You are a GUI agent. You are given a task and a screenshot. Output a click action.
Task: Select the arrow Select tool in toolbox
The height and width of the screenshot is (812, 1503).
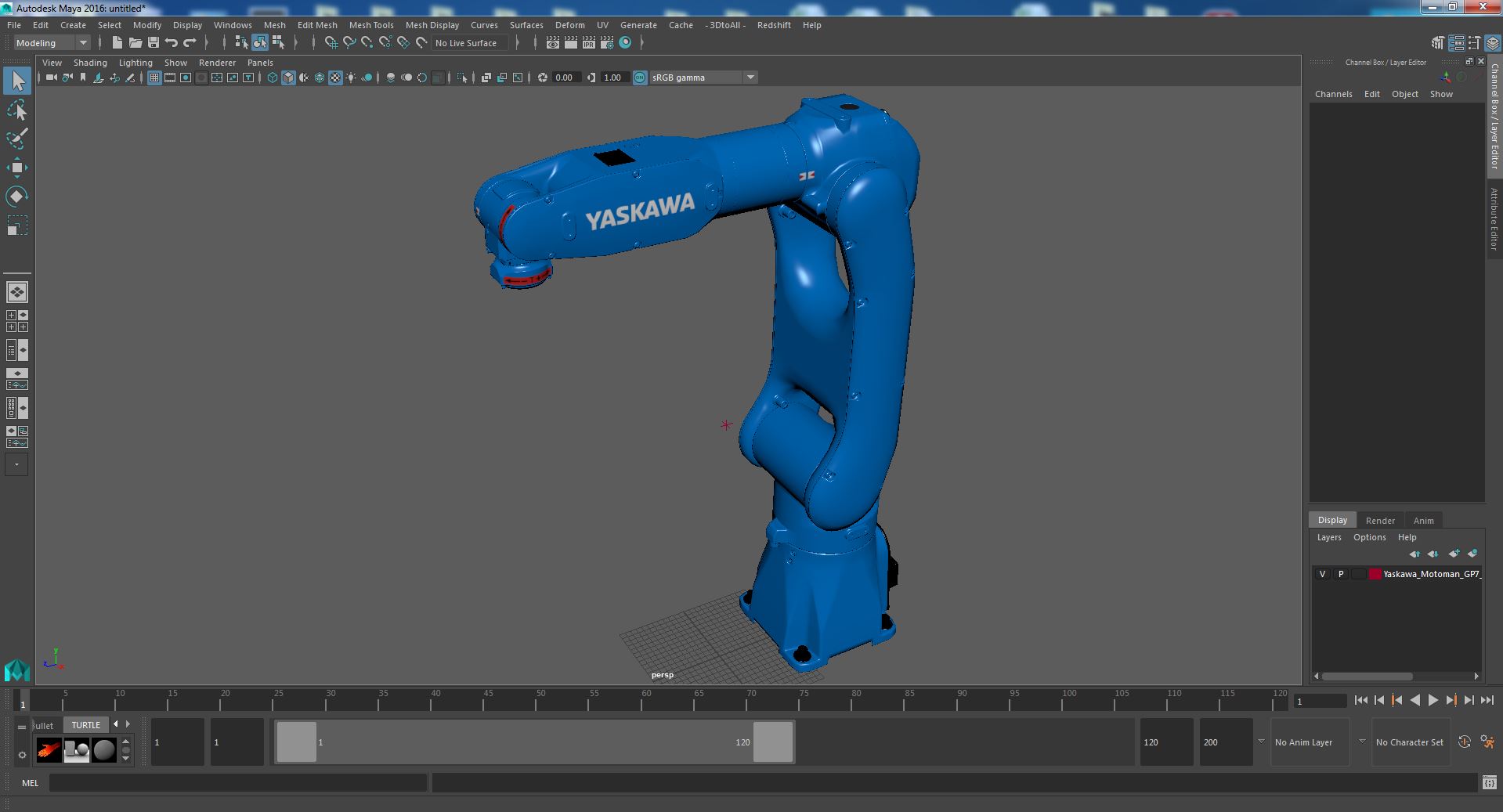coord(17,81)
